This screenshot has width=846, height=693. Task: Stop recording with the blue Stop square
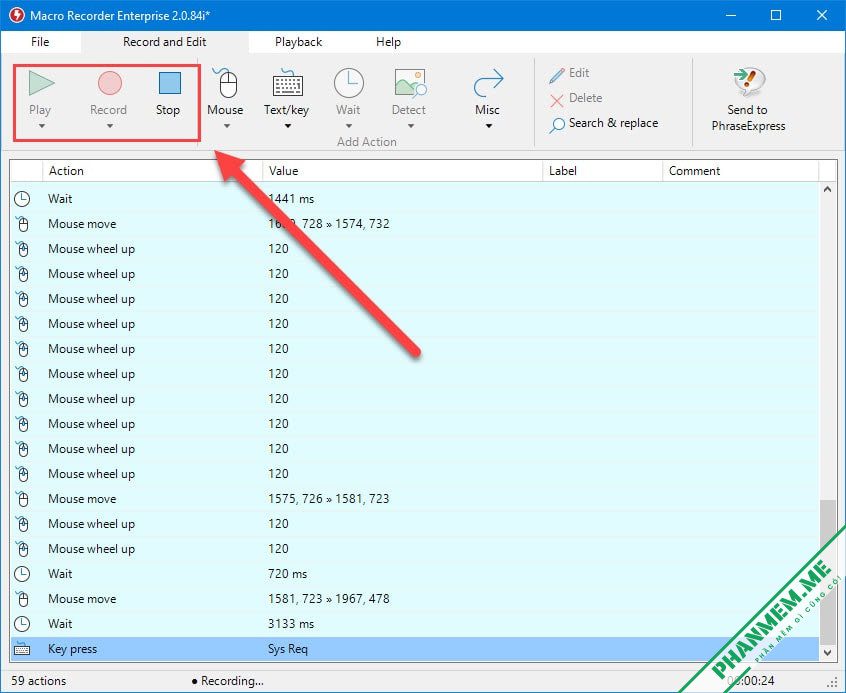pos(169,83)
